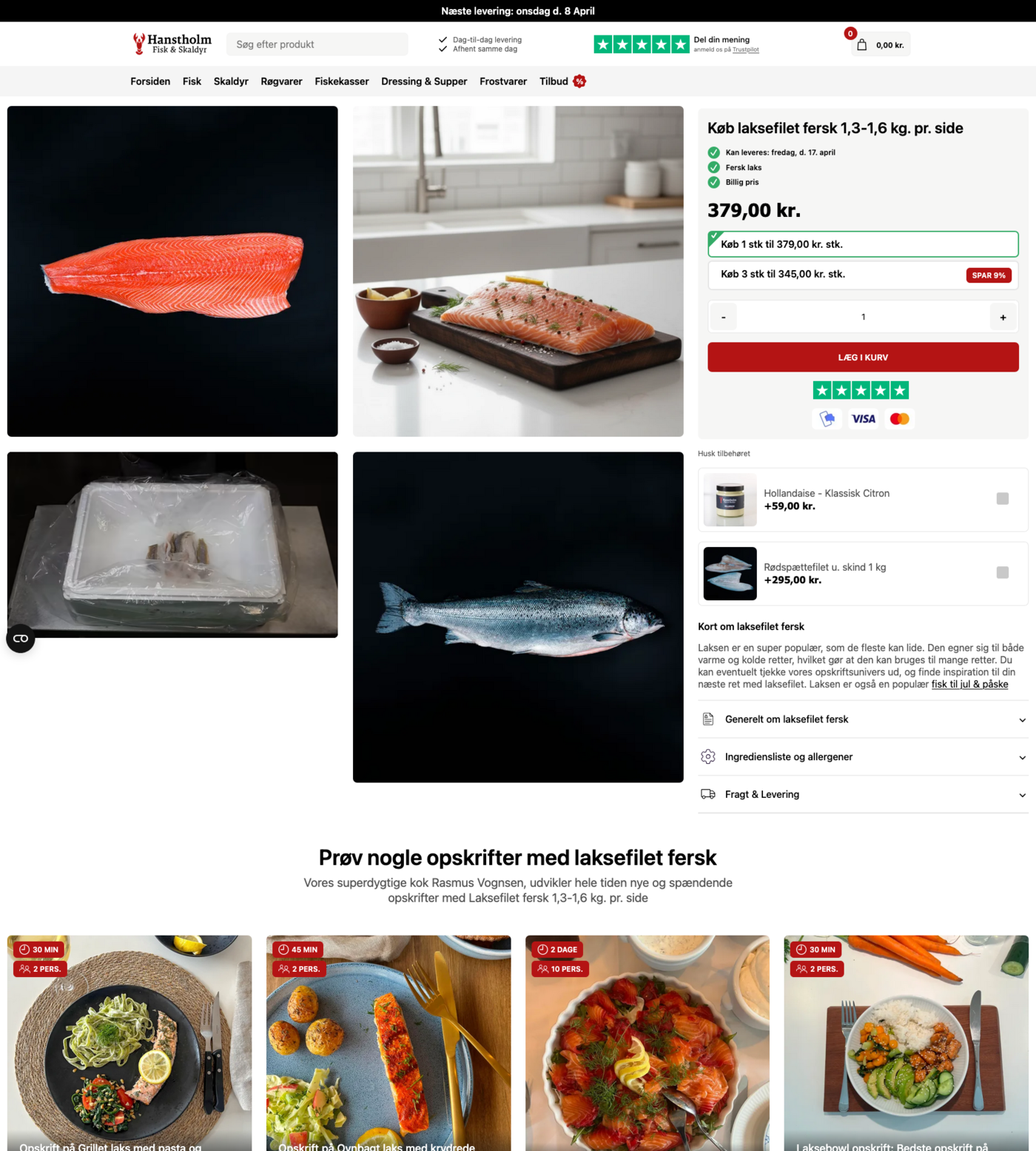Click the Mastercard payment icon
This screenshot has width=1036, height=1151.
[x=899, y=419]
